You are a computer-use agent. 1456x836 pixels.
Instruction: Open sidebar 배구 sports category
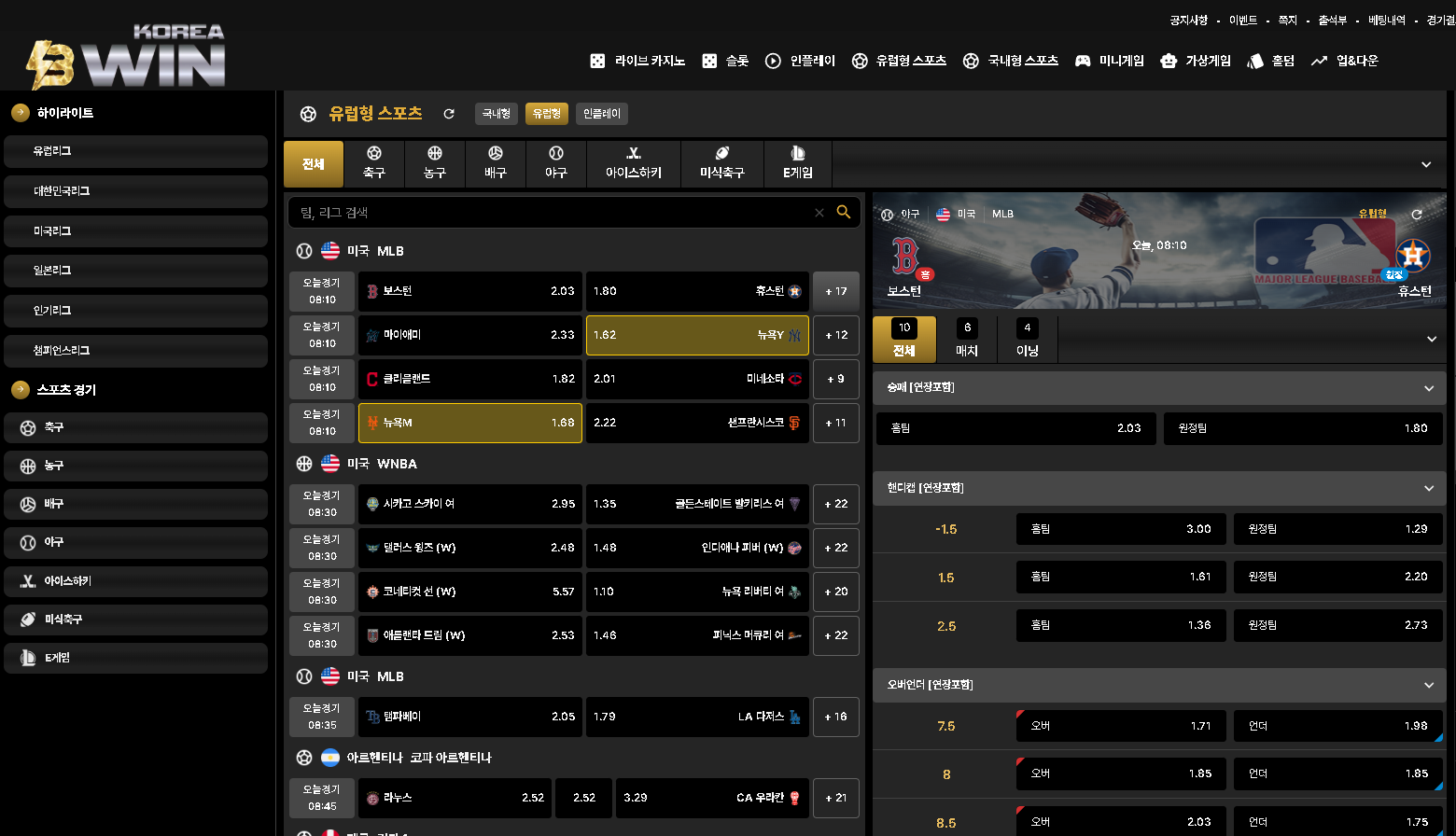135,504
